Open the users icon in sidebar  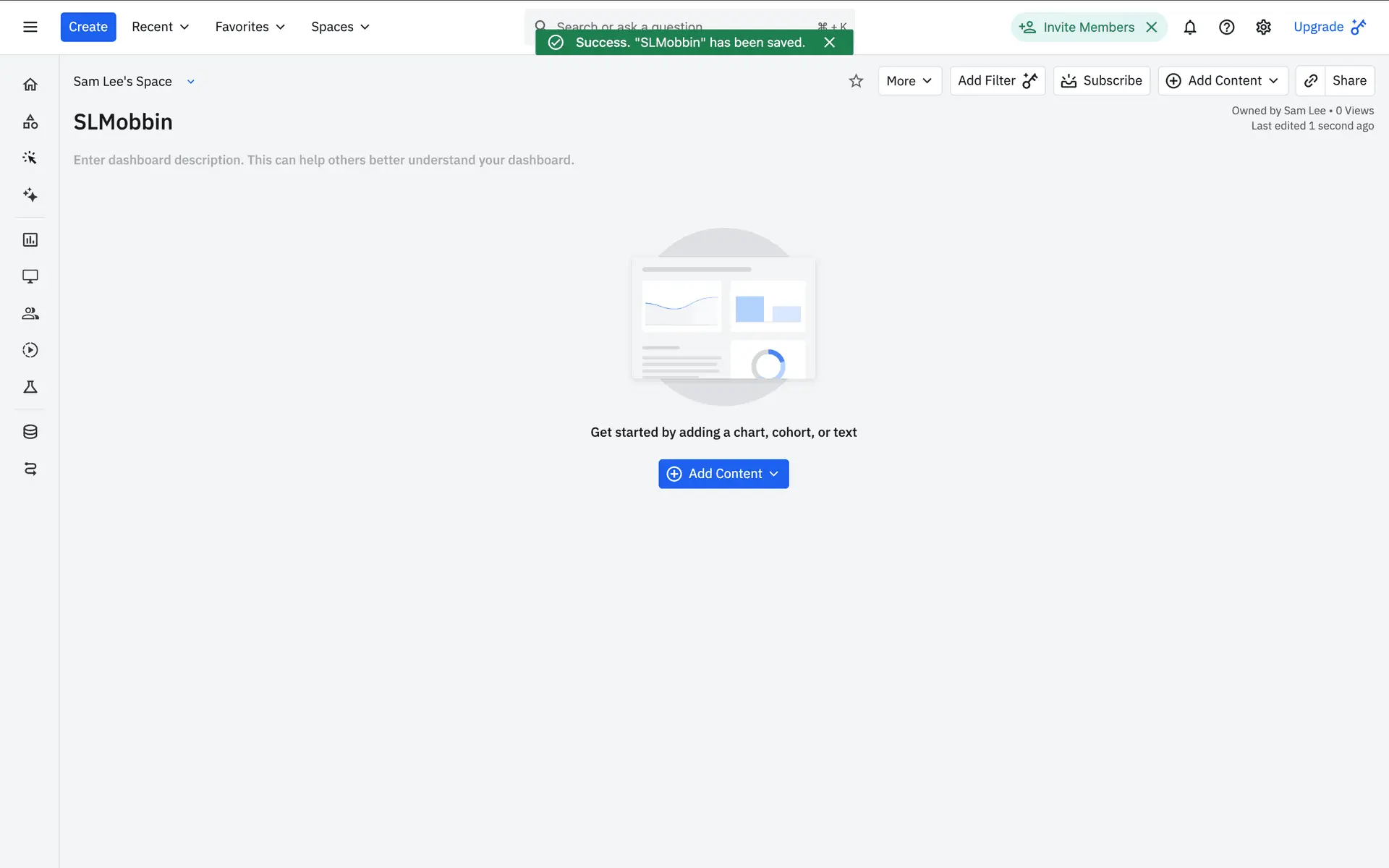tap(30, 313)
